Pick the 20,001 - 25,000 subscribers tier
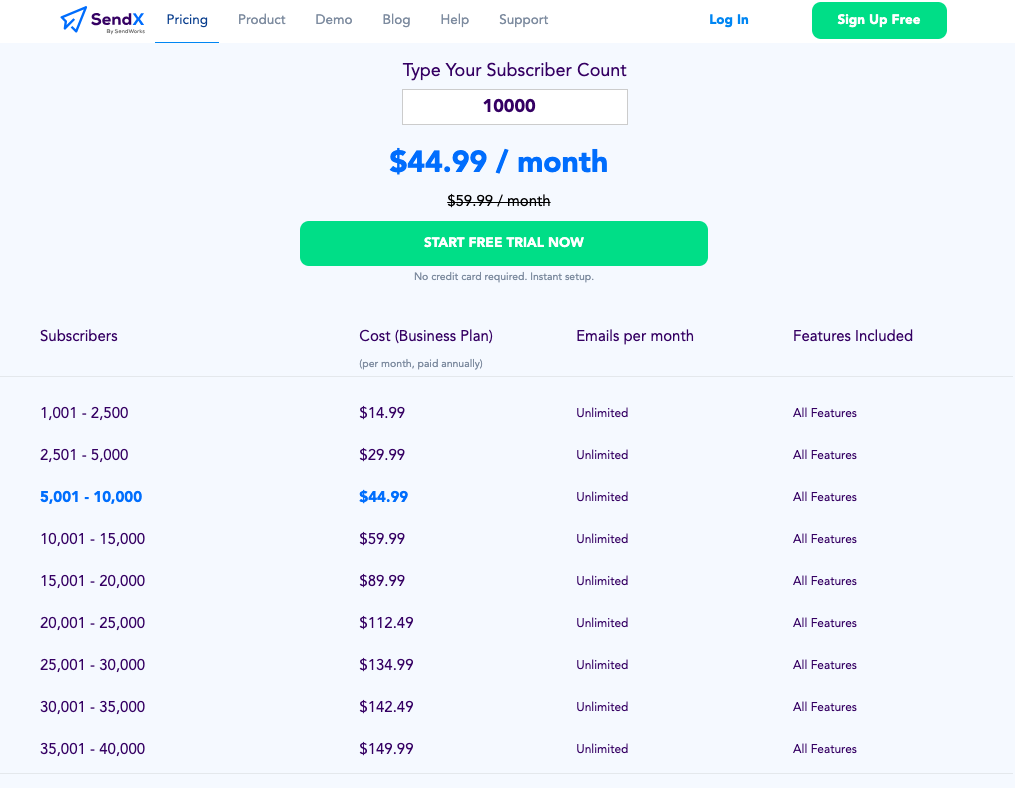This screenshot has height=788, width=1015. click(92, 623)
